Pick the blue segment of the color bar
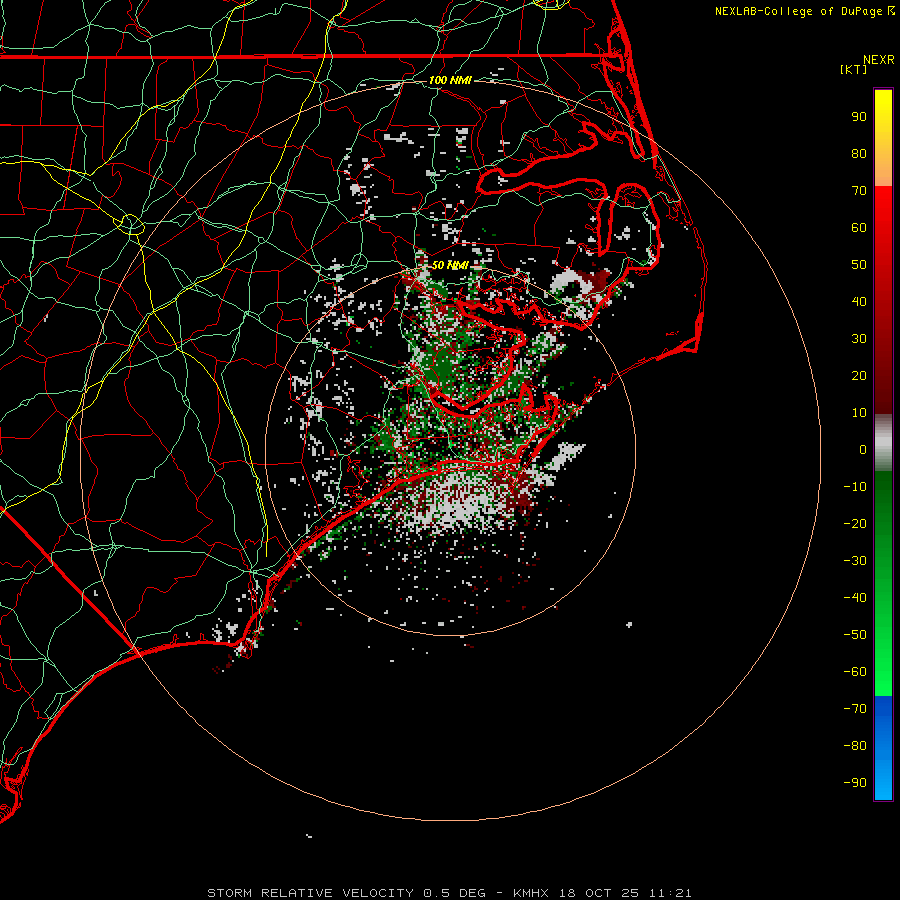Image resolution: width=900 pixels, height=900 pixels. [883, 747]
